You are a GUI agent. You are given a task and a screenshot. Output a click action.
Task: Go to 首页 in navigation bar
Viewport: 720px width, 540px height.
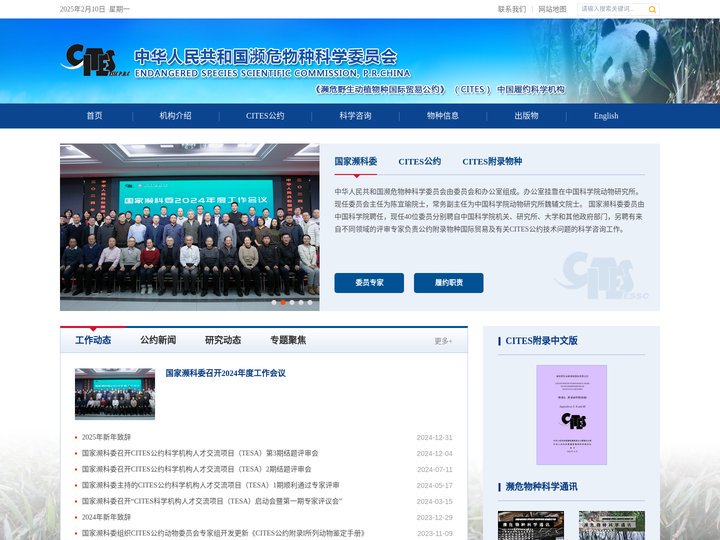coord(95,116)
